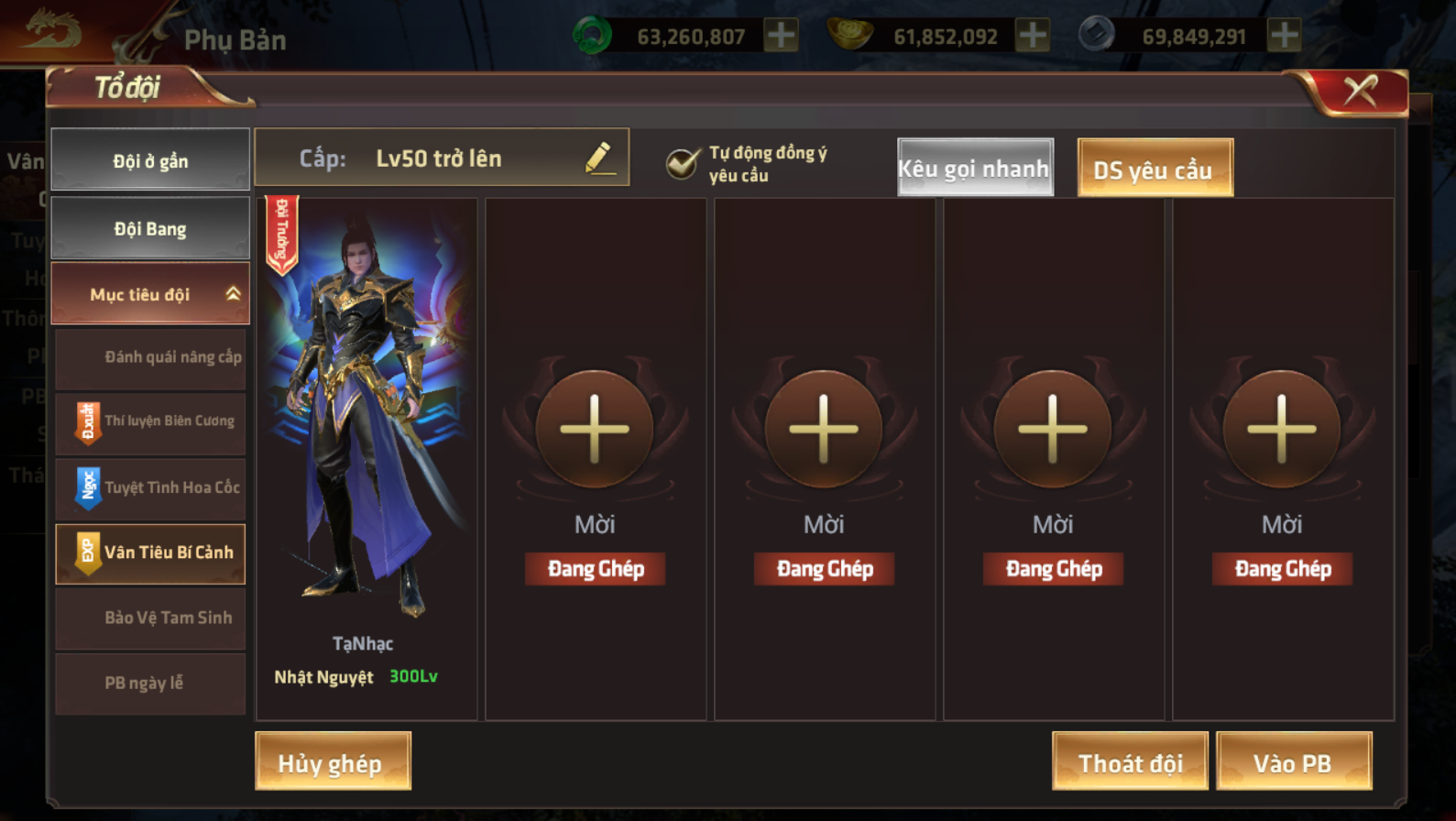Open the DS yêu cầu list
The width and height of the screenshot is (1456, 821).
(x=1155, y=169)
